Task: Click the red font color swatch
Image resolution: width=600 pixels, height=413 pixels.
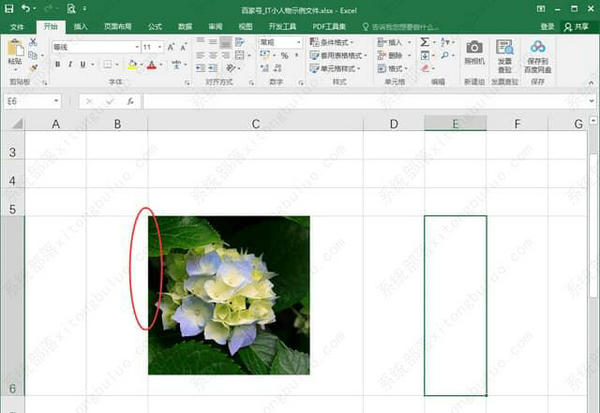Action: click(x=150, y=64)
